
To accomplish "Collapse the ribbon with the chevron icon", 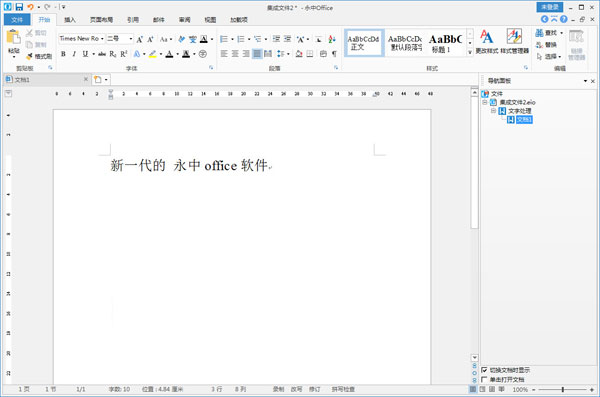I will 554,19.
